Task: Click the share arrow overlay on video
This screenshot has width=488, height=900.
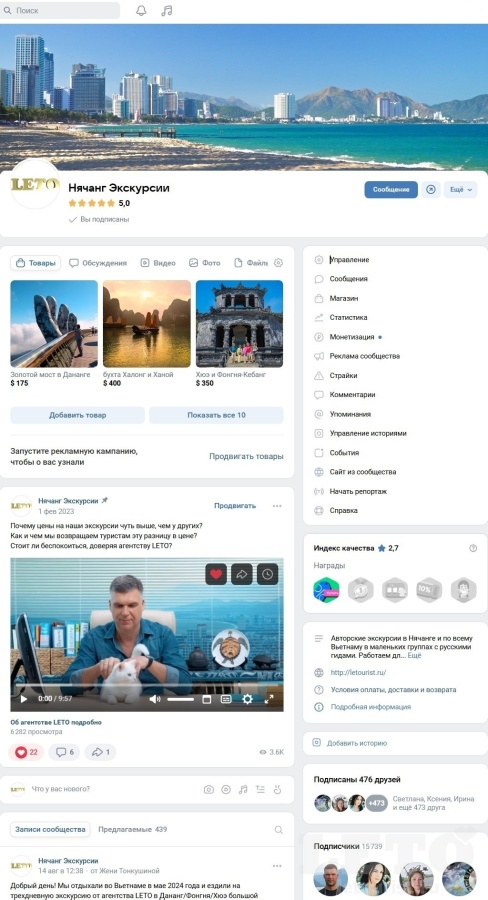Action: coord(242,574)
